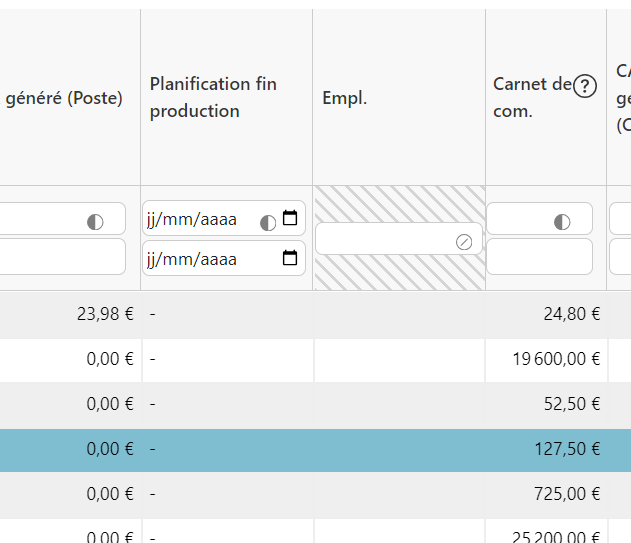Viewport: 631px width, 543px height.
Task: Sort by Planification fin production header
Action: [x=213, y=97]
